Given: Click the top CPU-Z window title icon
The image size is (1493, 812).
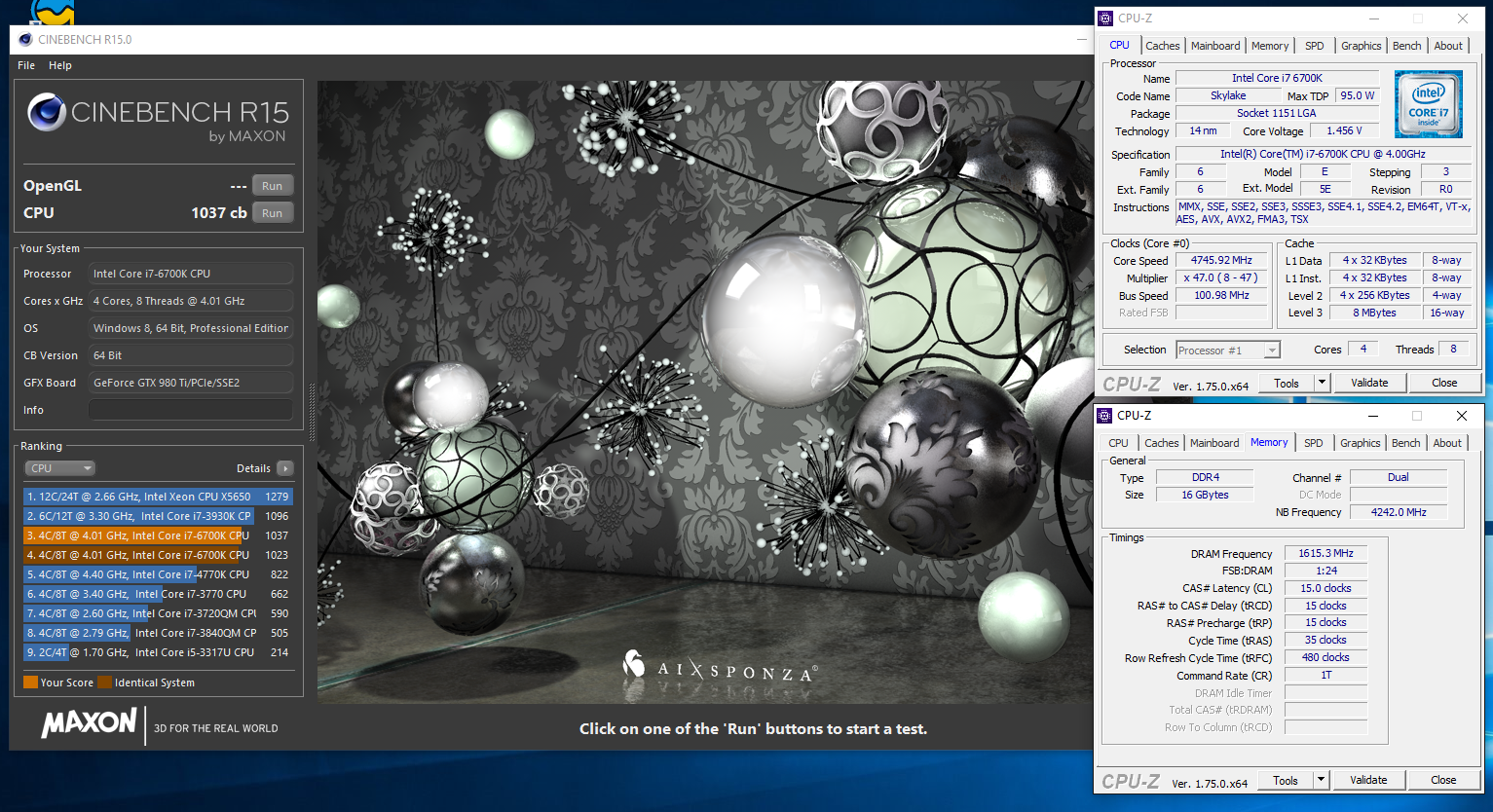Looking at the screenshot, I should [x=1105, y=18].
